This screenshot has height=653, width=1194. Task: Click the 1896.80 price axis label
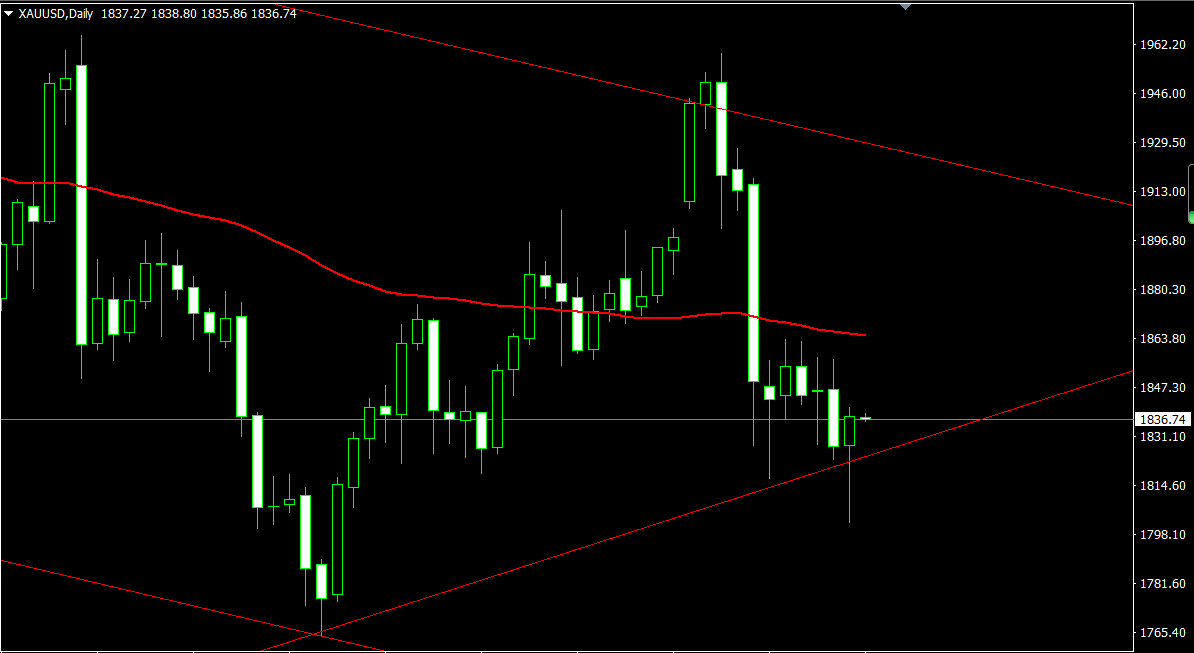click(x=1162, y=240)
